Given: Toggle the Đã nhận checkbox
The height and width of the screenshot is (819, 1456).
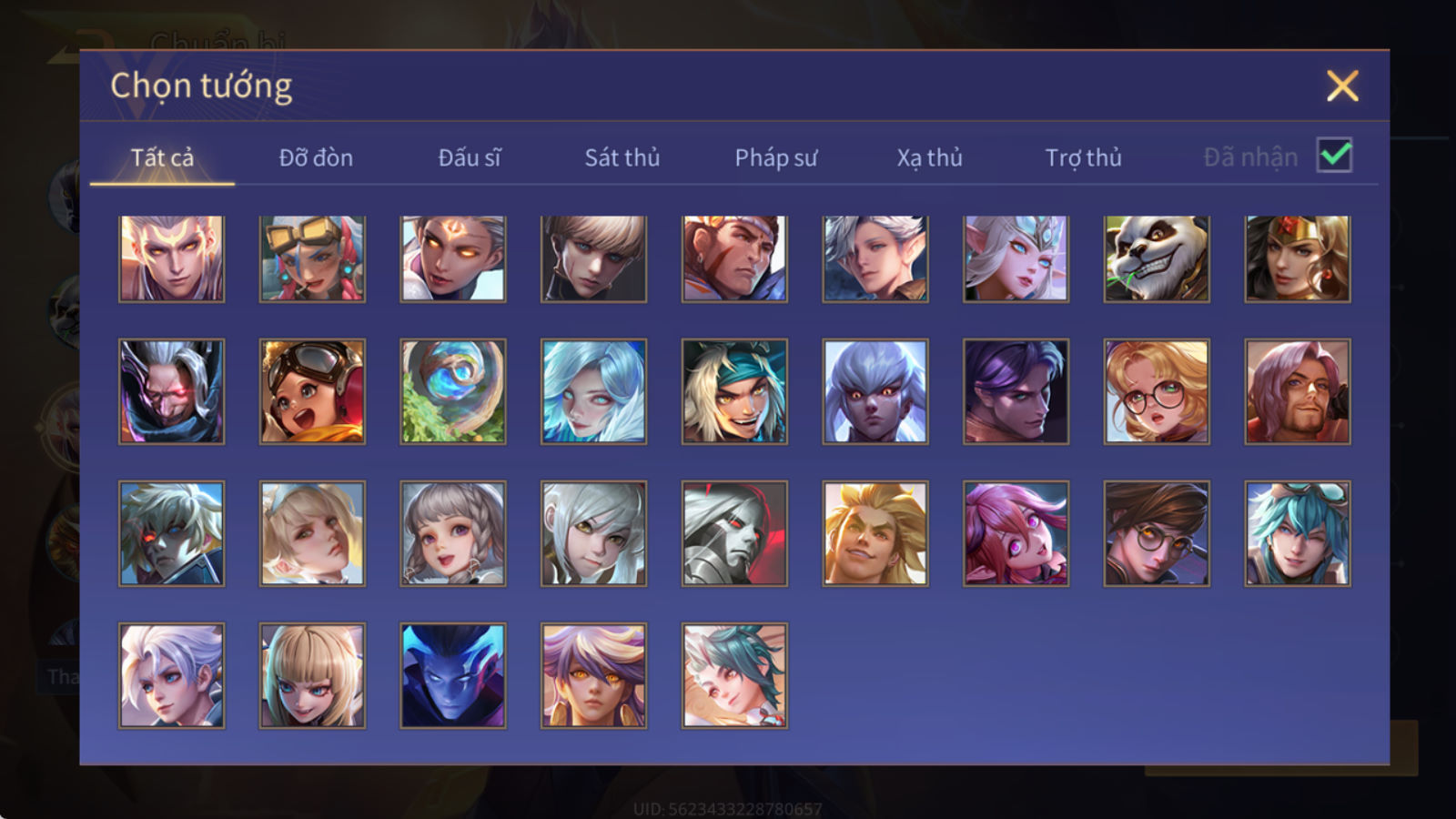Looking at the screenshot, I should coord(1334,156).
